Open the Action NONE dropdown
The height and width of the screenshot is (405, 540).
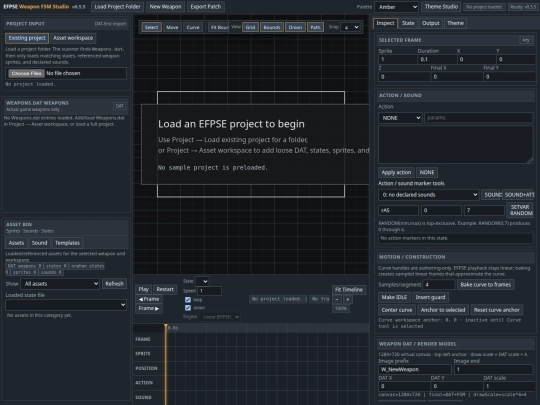[x=400, y=118]
